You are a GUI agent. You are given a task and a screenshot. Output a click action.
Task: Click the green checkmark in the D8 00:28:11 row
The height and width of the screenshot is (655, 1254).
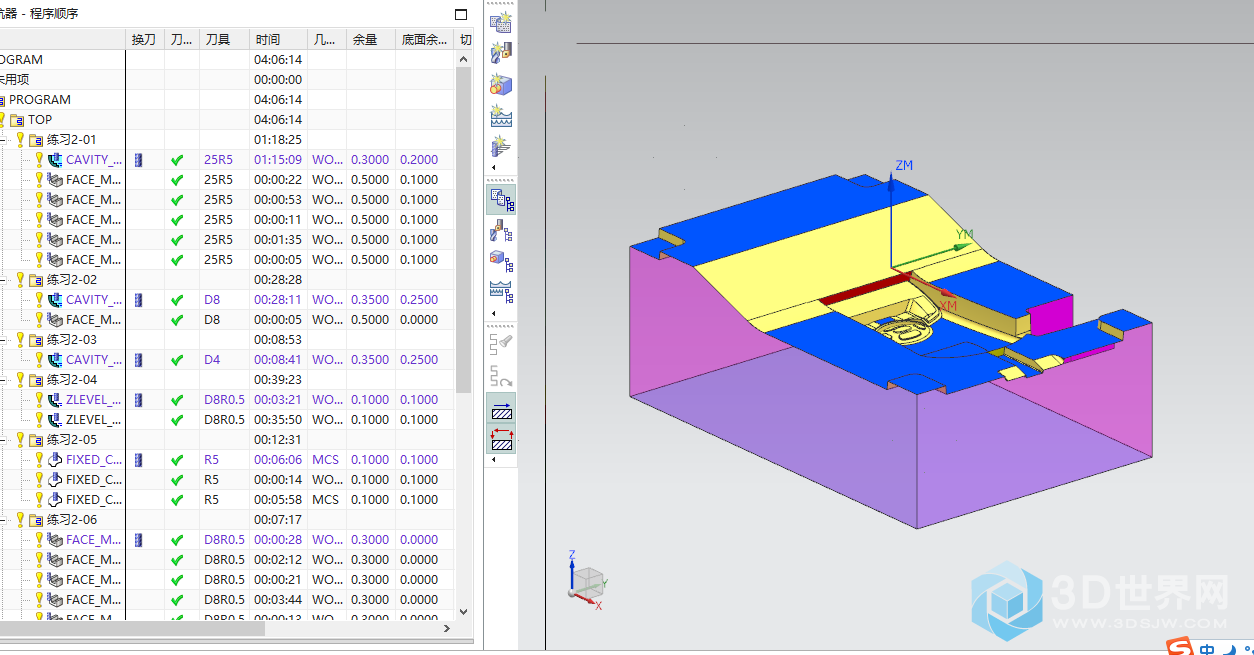coord(177,299)
